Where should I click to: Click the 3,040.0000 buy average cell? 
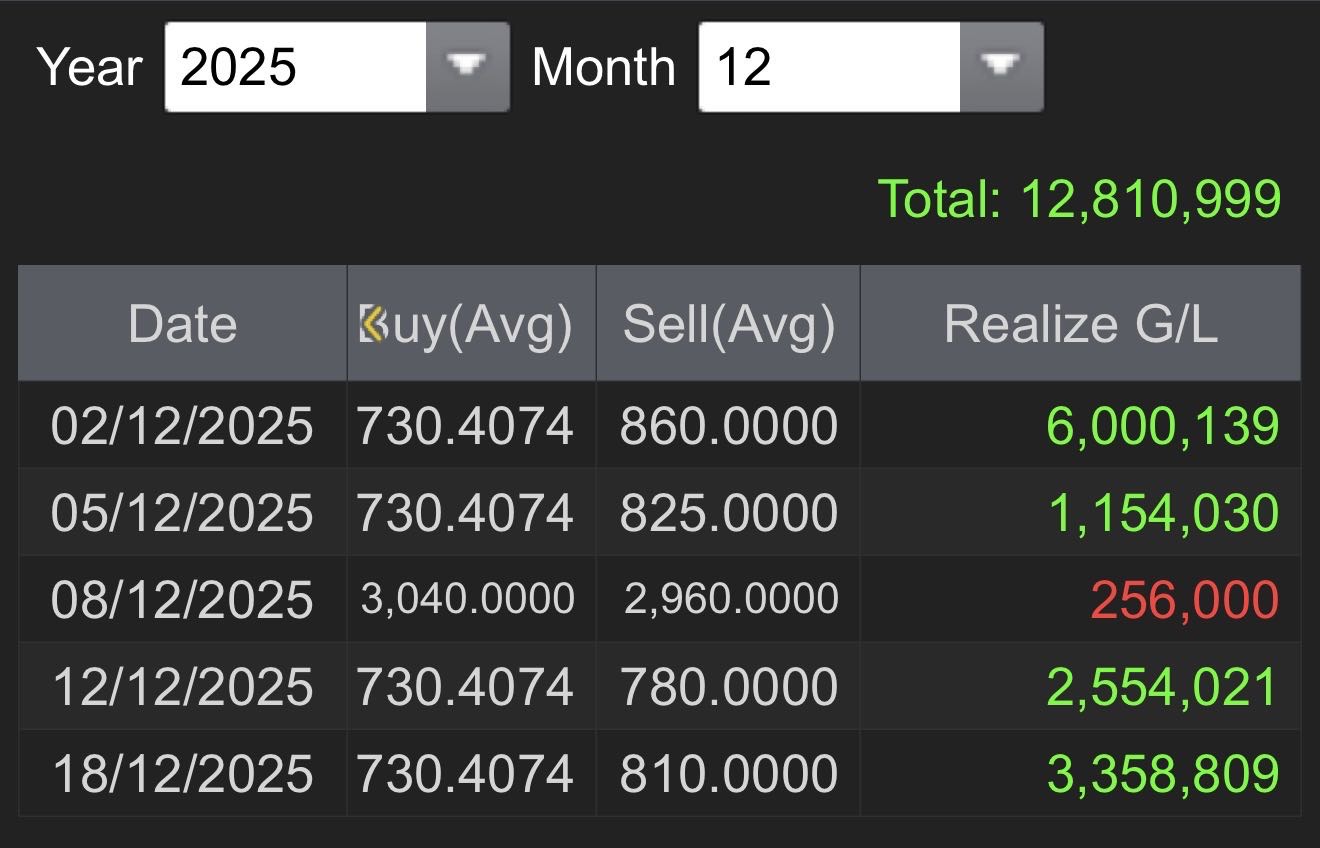467,599
